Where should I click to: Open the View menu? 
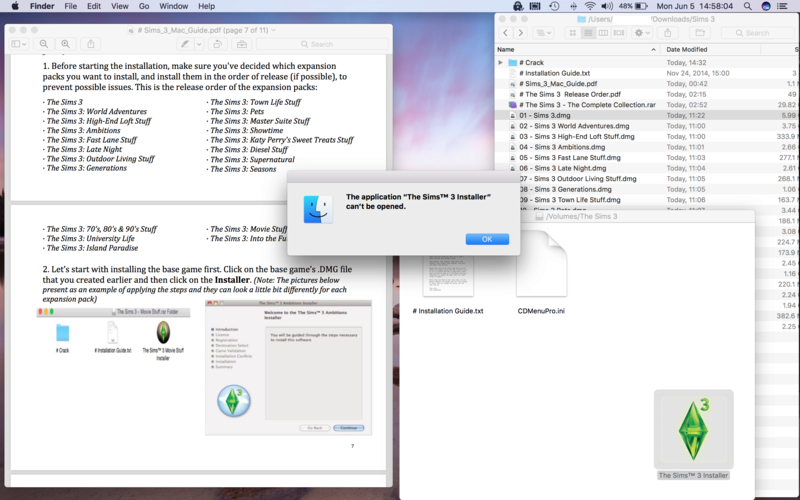point(119,6)
